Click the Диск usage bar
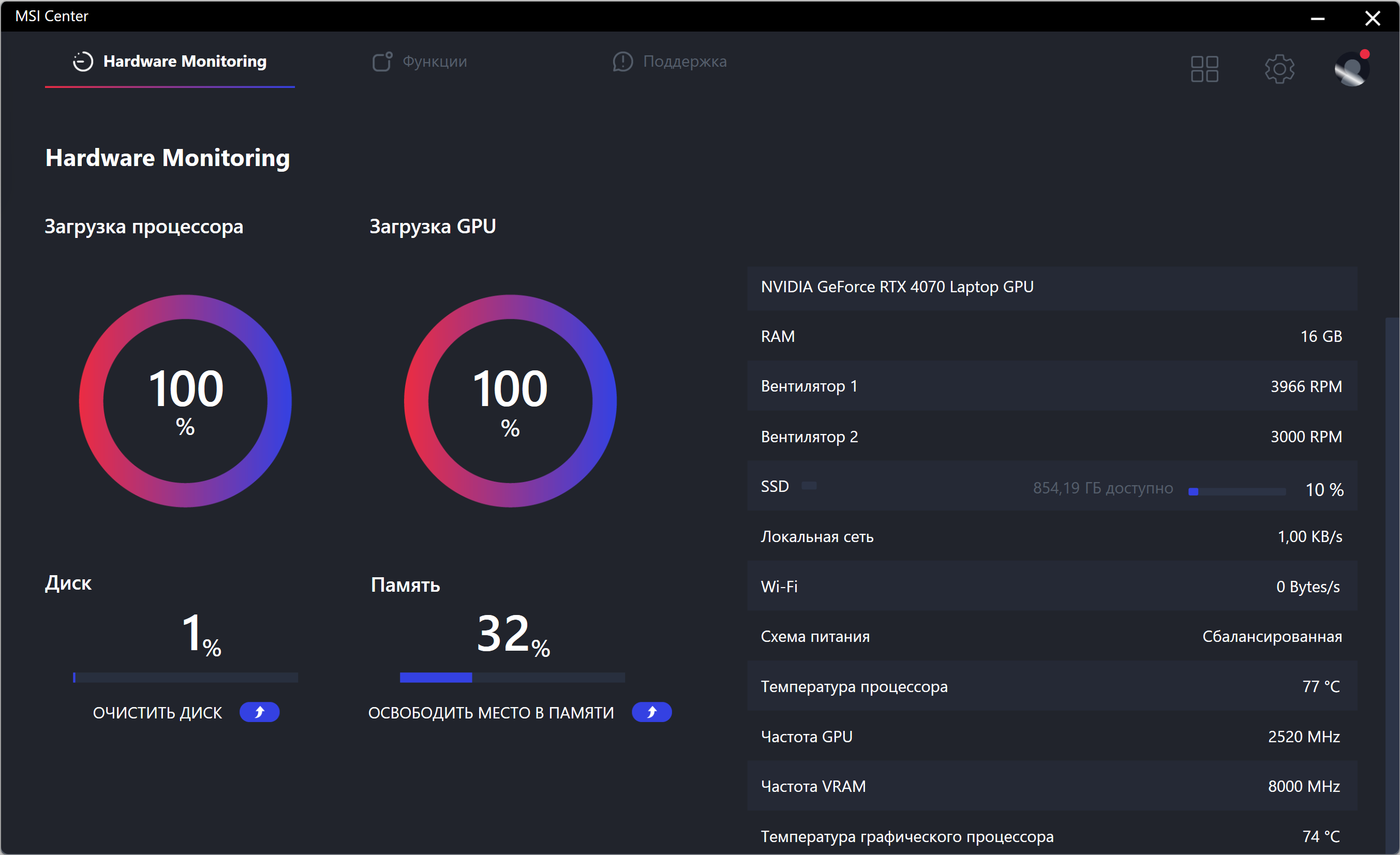Viewport: 1400px width, 855px height. tap(185, 677)
